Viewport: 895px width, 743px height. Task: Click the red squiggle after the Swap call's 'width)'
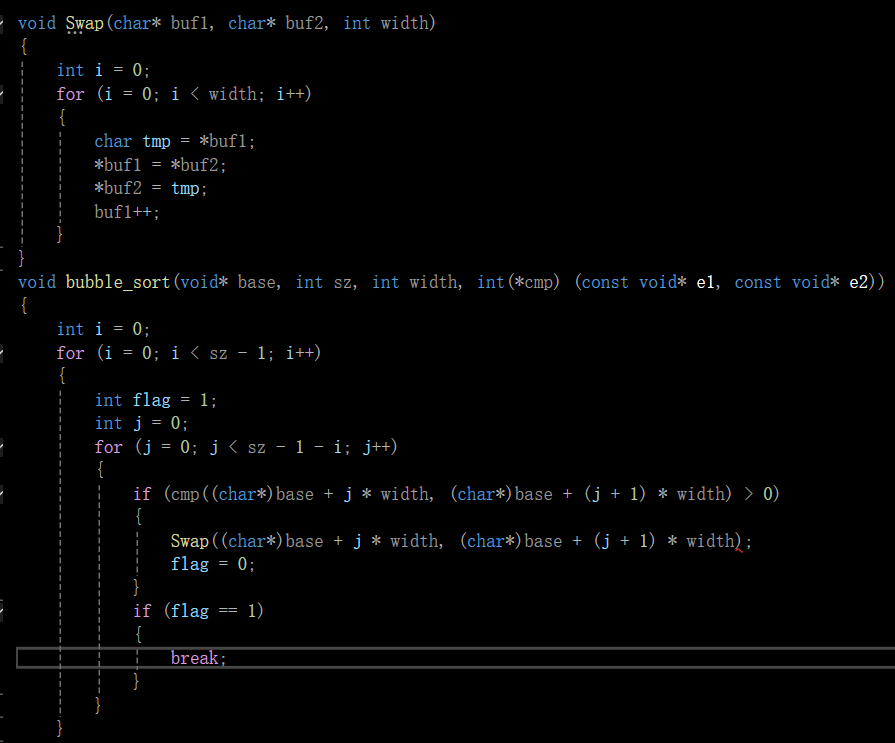click(x=739, y=550)
